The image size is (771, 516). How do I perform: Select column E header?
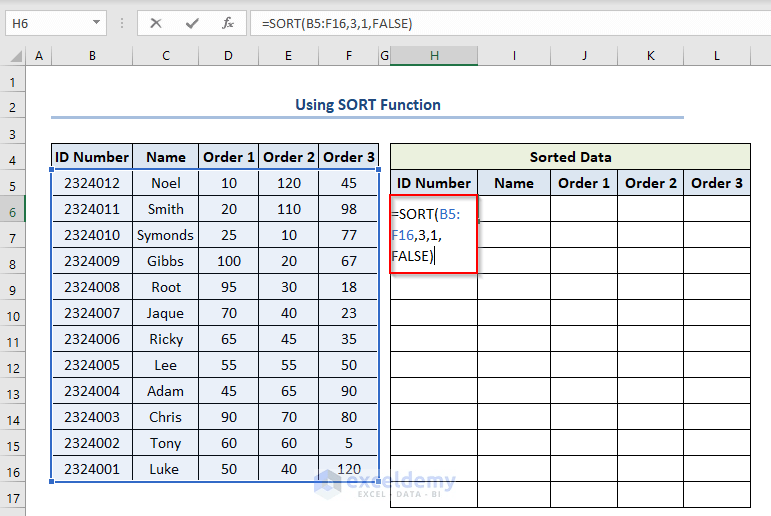(x=288, y=56)
